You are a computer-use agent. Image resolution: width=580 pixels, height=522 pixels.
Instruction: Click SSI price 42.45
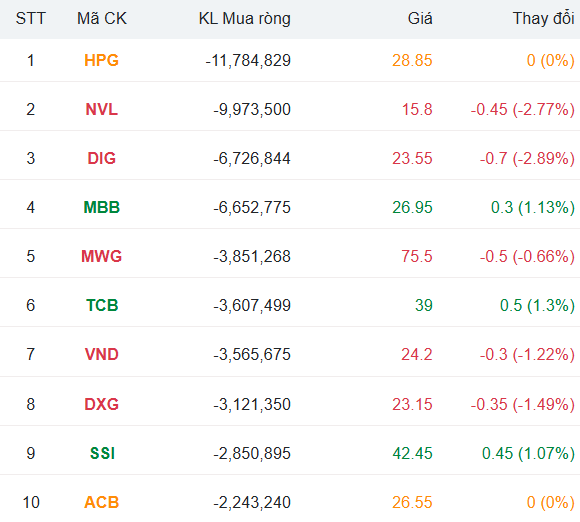[x=412, y=453]
